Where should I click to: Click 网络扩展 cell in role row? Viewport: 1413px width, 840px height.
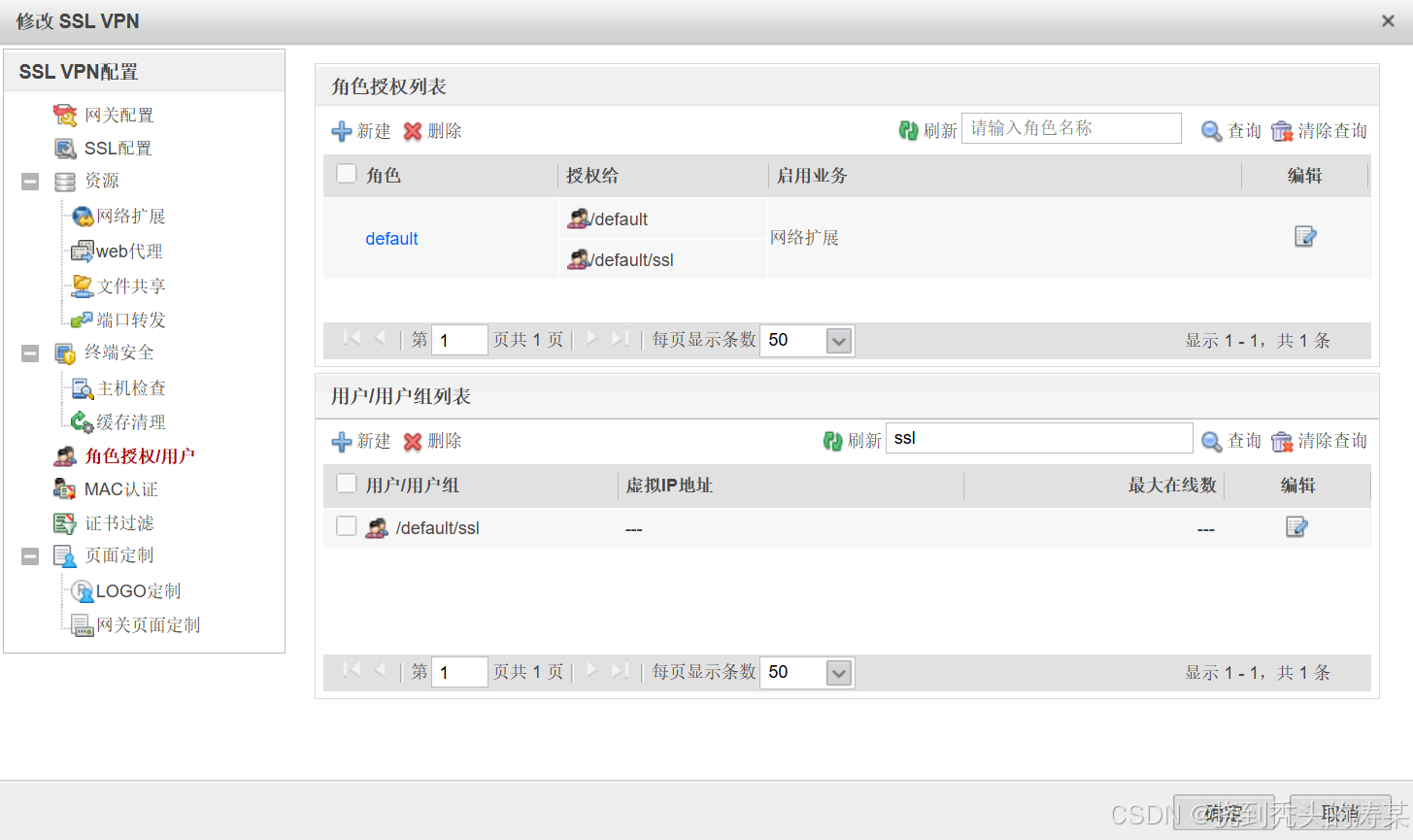coord(804,238)
